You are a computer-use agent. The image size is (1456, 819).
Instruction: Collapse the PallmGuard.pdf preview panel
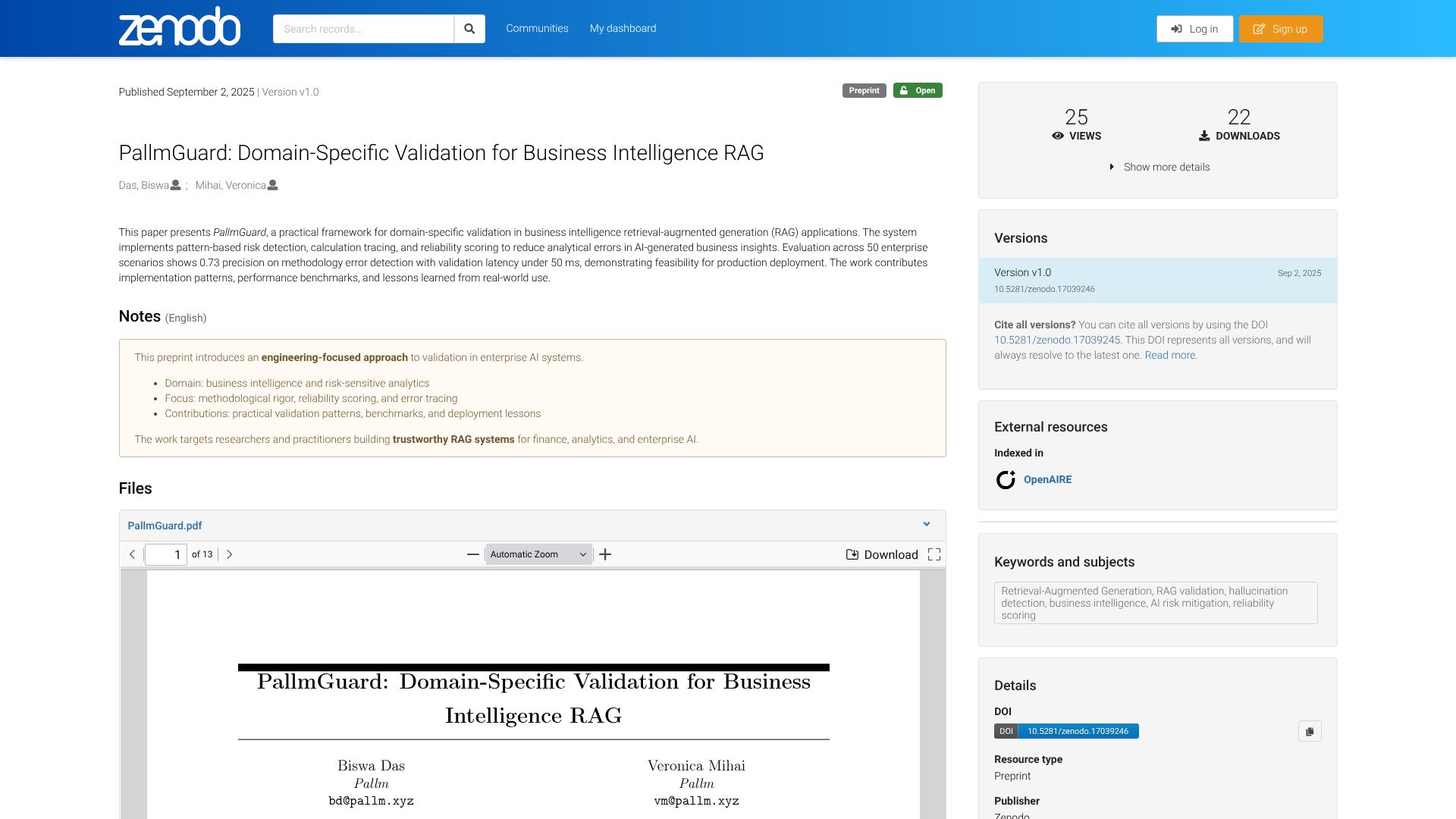pyautogui.click(x=927, y=524)
